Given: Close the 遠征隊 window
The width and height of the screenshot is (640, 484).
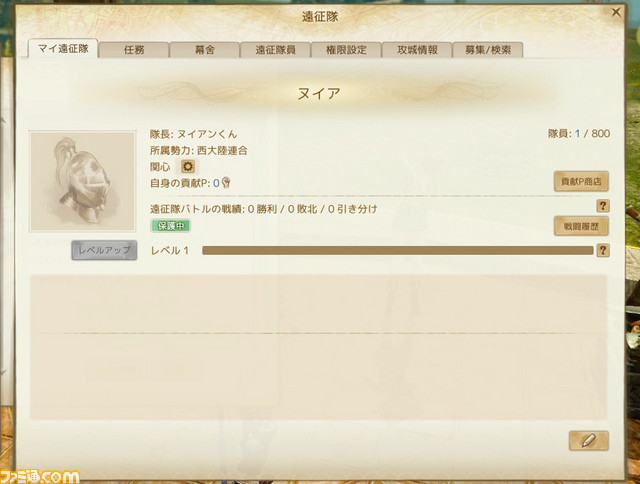Looking at the screenshot, I should point(616,13).
